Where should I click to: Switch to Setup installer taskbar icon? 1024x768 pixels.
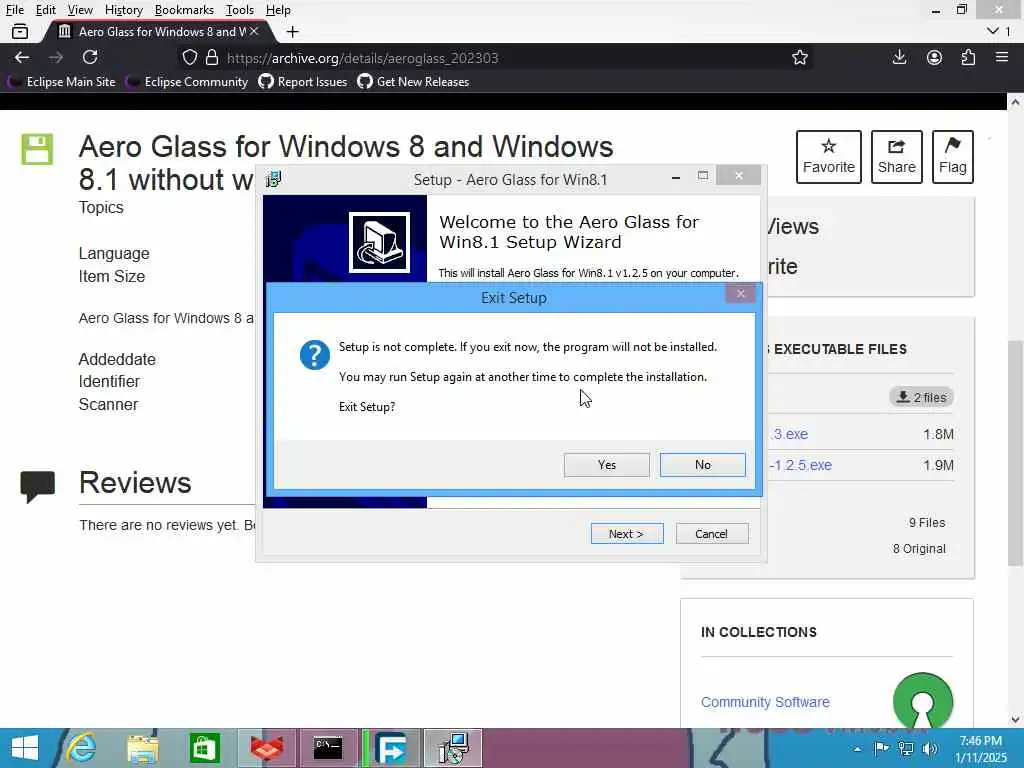pyautogui.click(x=453, y=748)
